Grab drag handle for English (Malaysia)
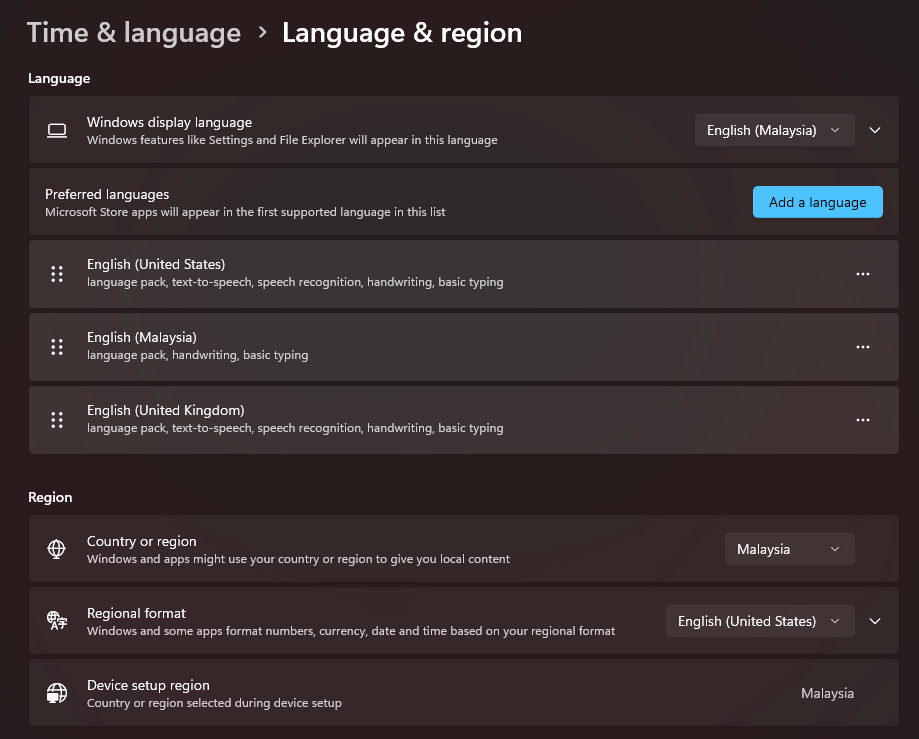Viewport: 919px width, 739px height. coord(57,347)
